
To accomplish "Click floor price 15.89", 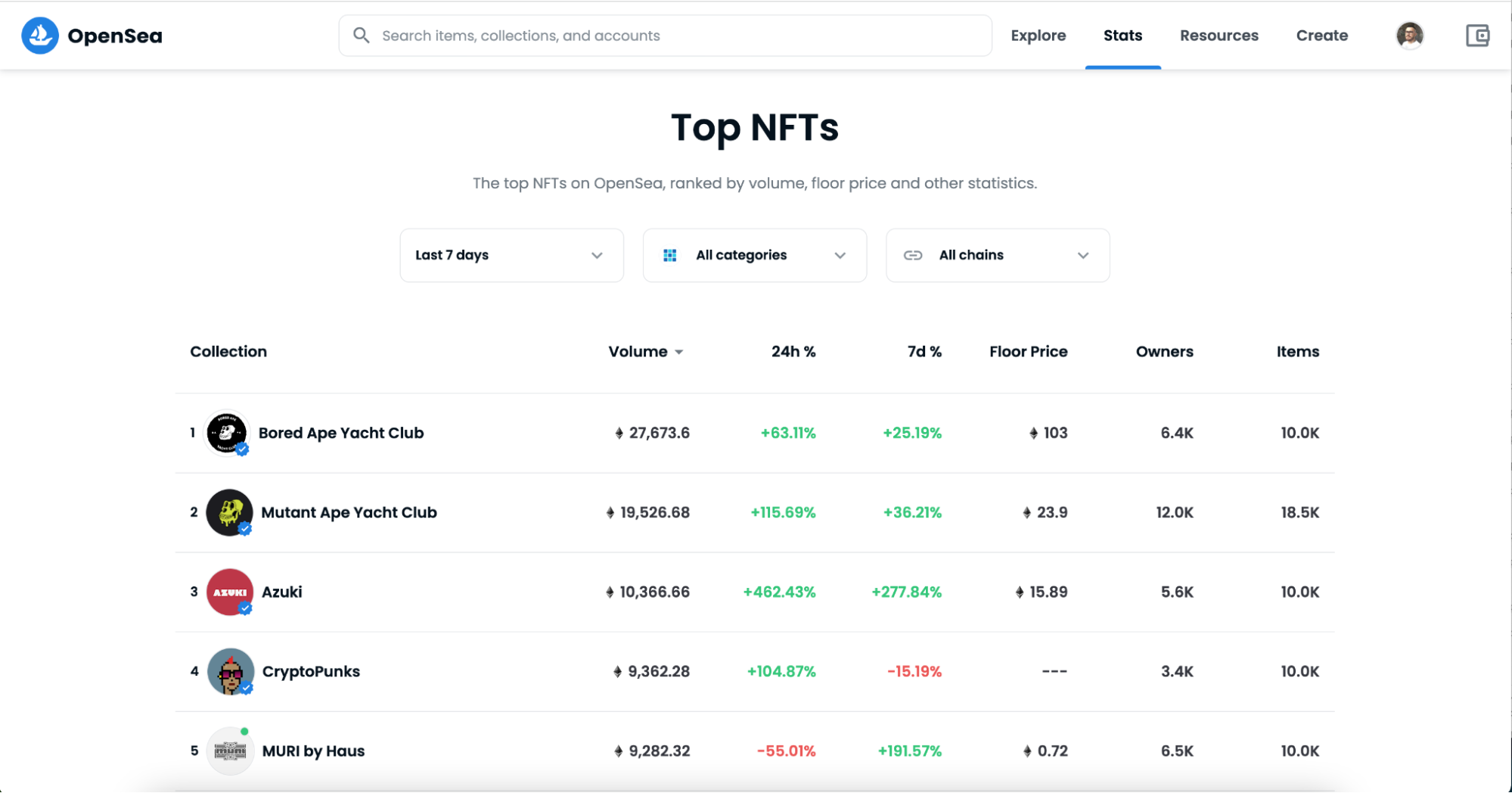I will (1048, 592).
